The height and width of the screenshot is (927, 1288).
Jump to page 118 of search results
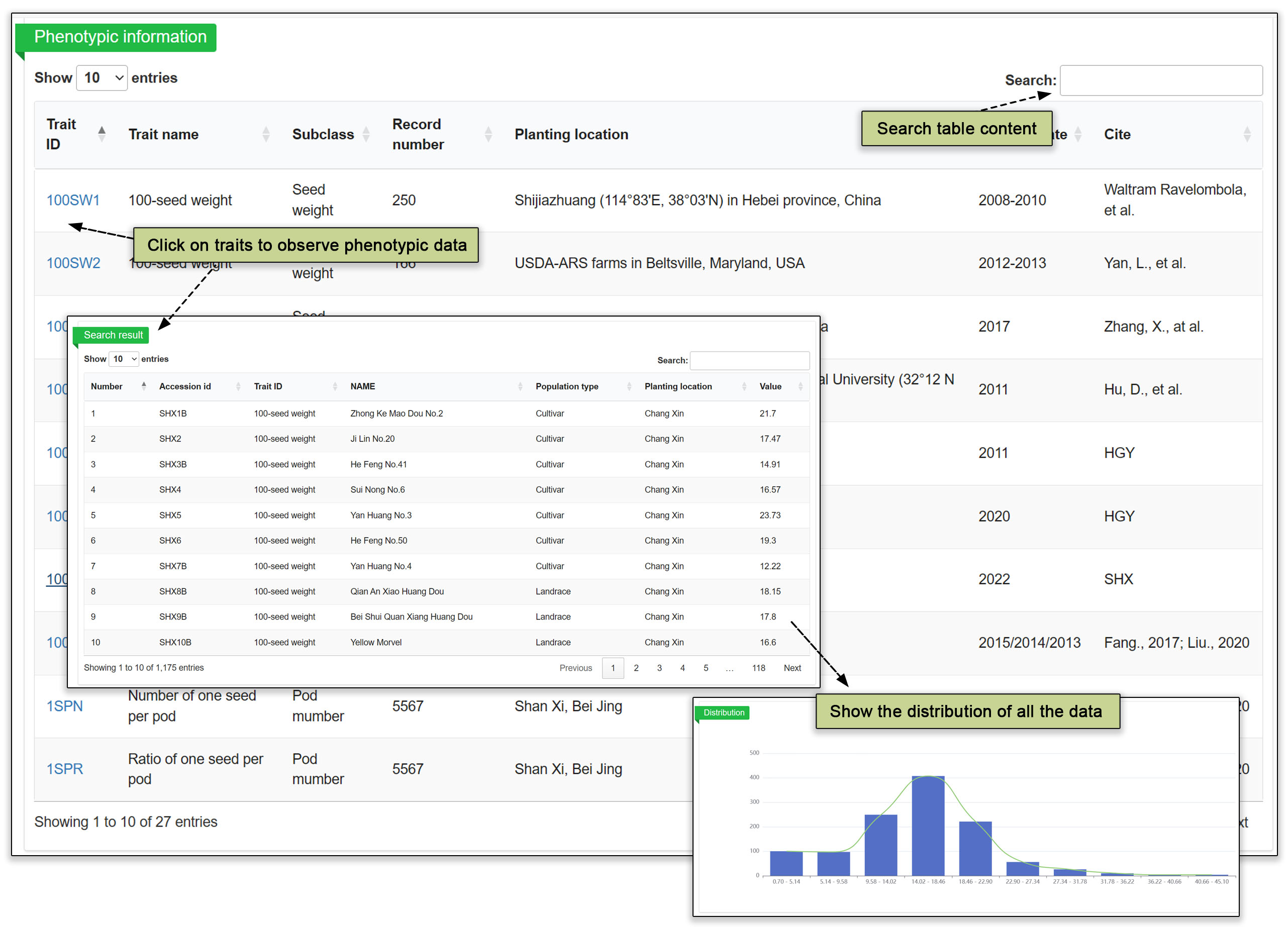point(758,668)
